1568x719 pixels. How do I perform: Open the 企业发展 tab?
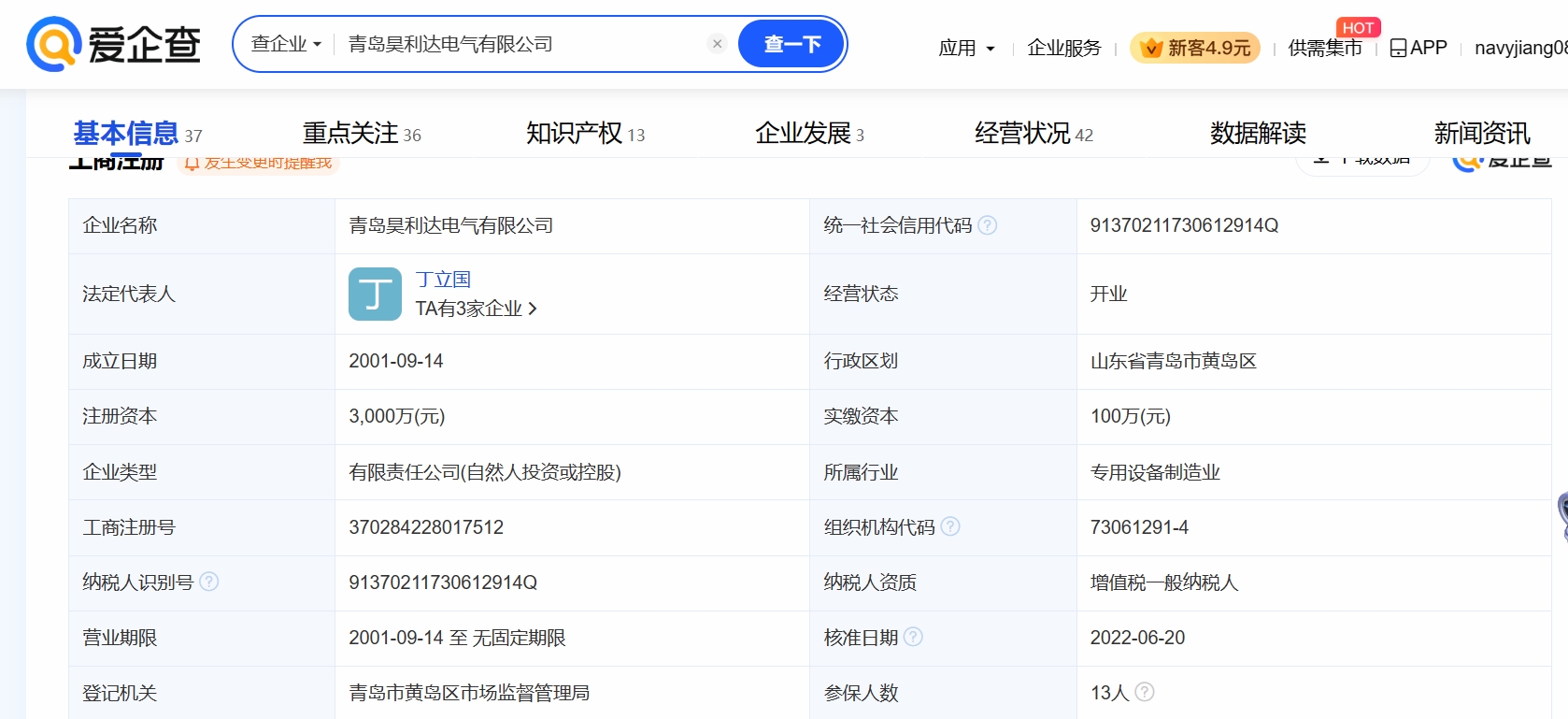coord(809,134)
